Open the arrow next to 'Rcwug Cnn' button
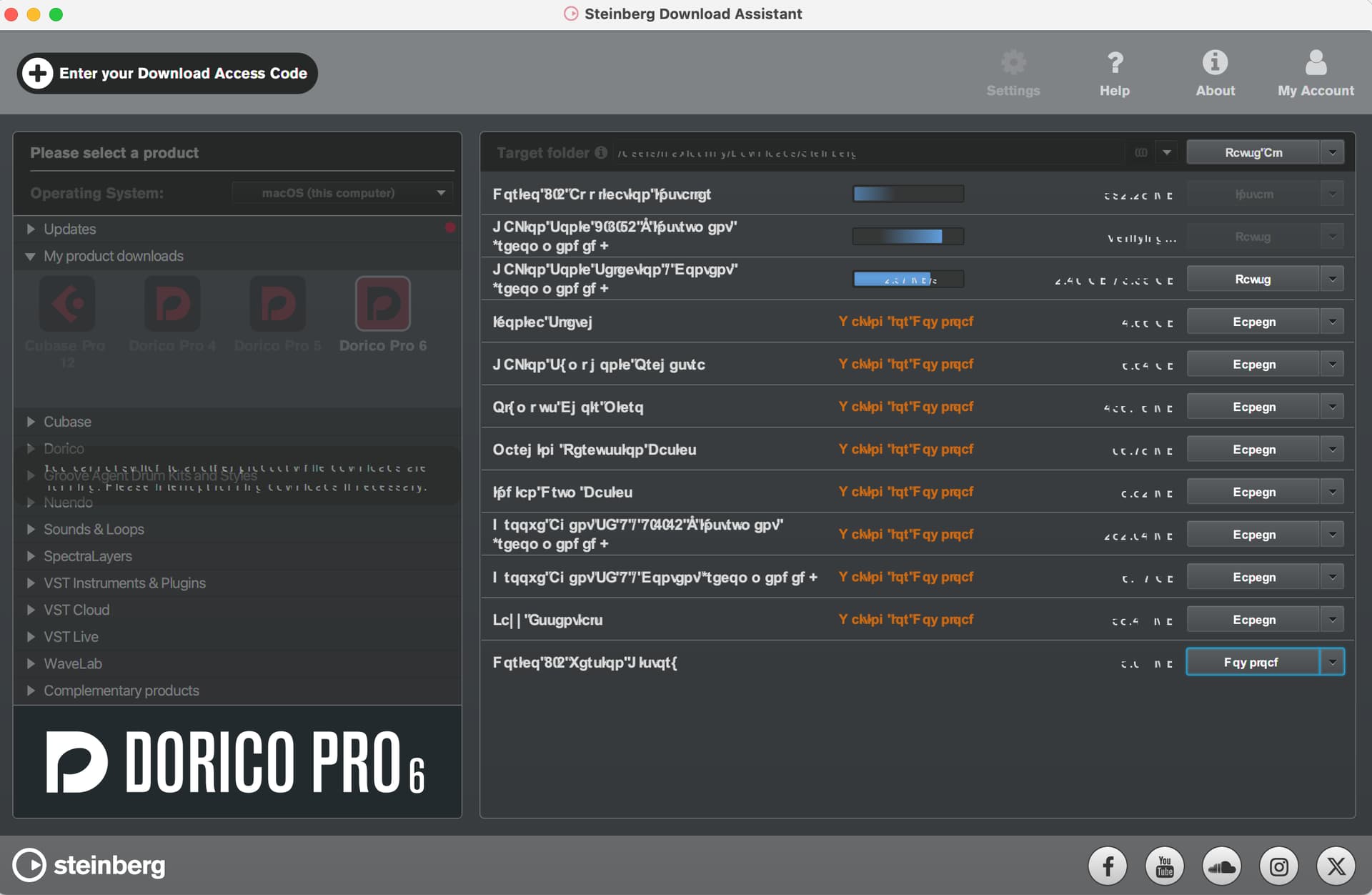The width and height of the screenshot is (1372, 895). coord(1333,152)
